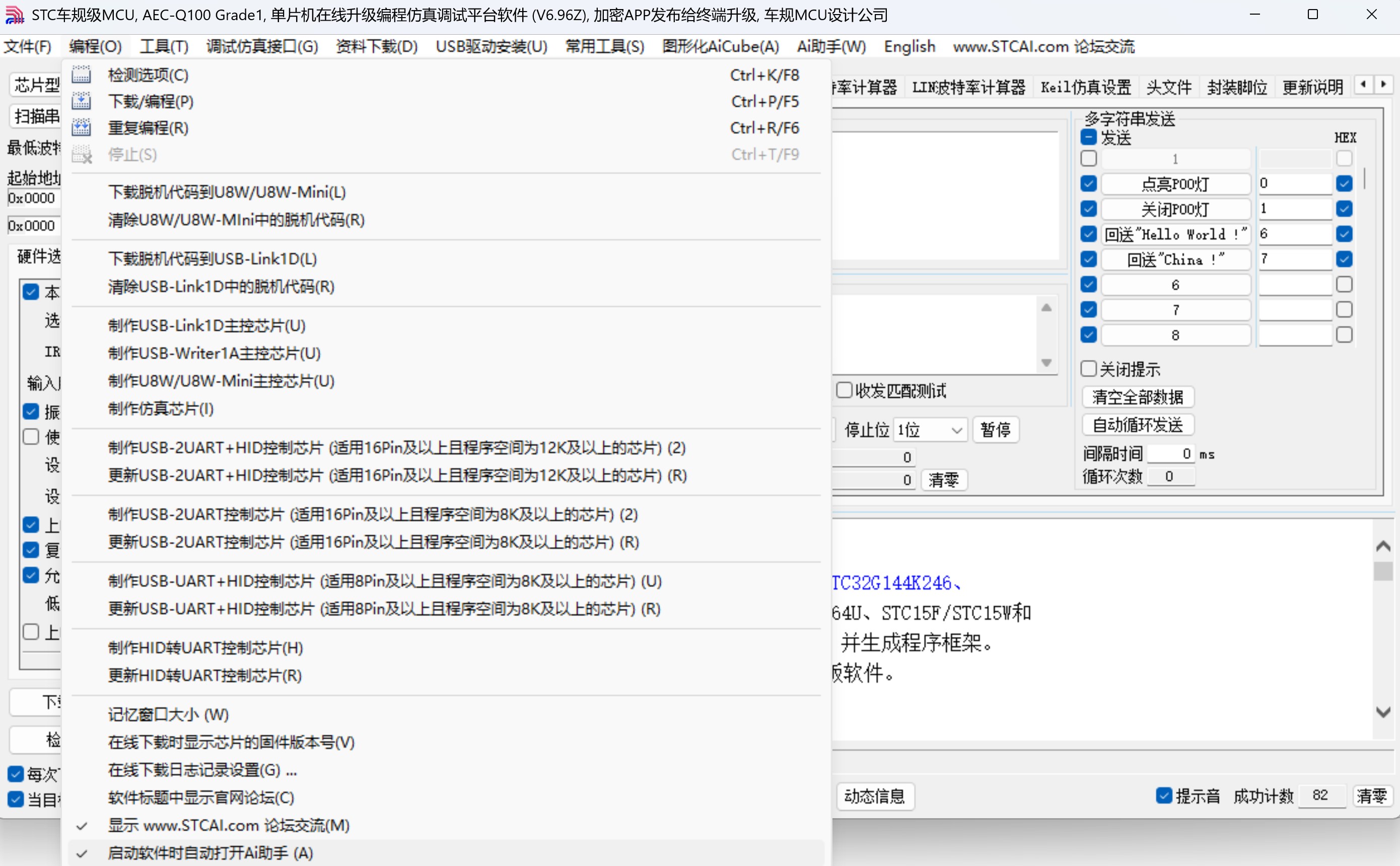Screen dimensions: 1400x866
Task: Toggle HEX checkbox for row 8
Action: pyautogui.click(x=1344, y=334)
